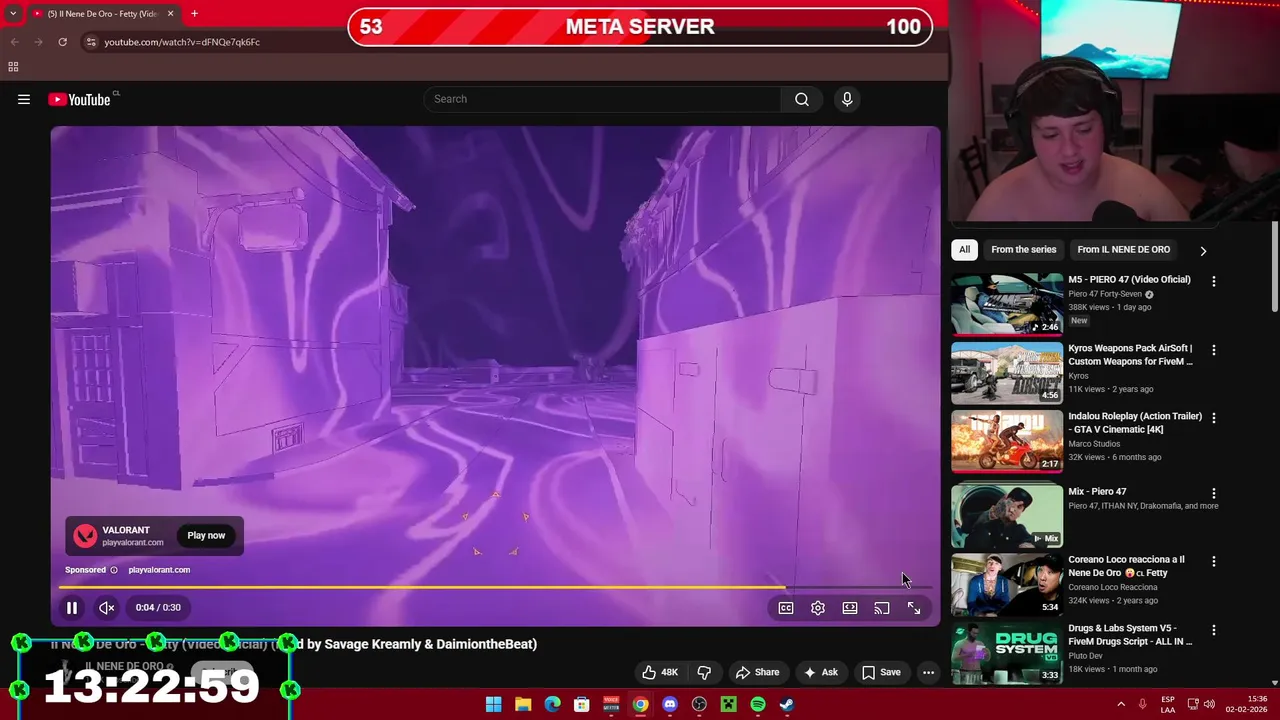Open the M5 - PIERO 47 video thumbnail
Screen dimensions: 1280x720
coord(1007,303)
